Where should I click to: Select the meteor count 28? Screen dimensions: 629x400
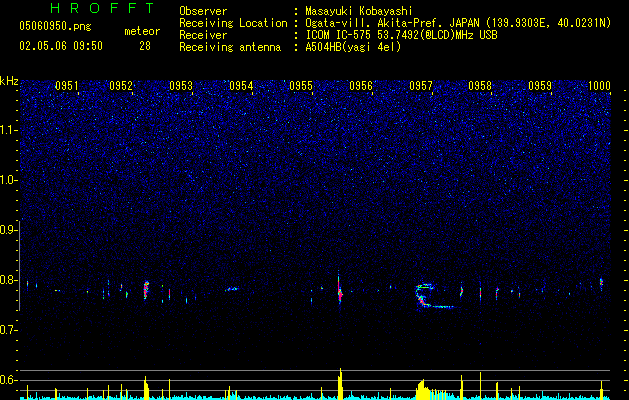[145, 46]
